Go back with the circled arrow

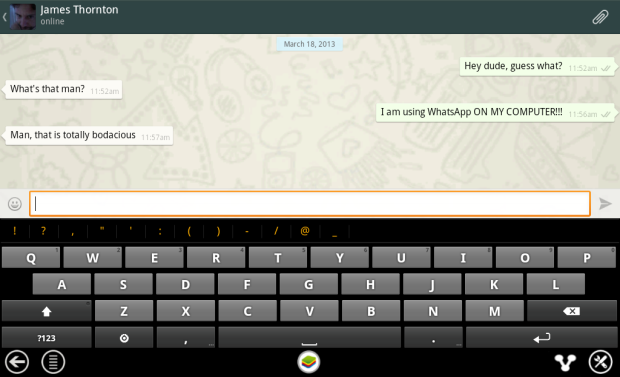point(17,362)
